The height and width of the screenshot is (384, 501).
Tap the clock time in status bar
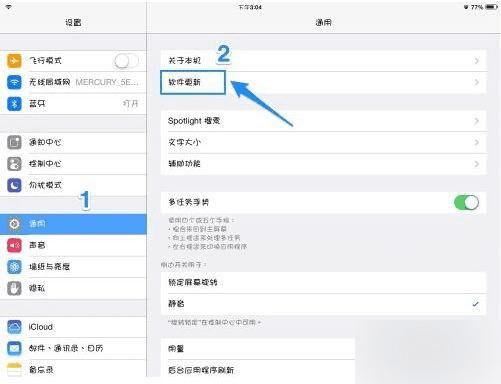[250, 7]
